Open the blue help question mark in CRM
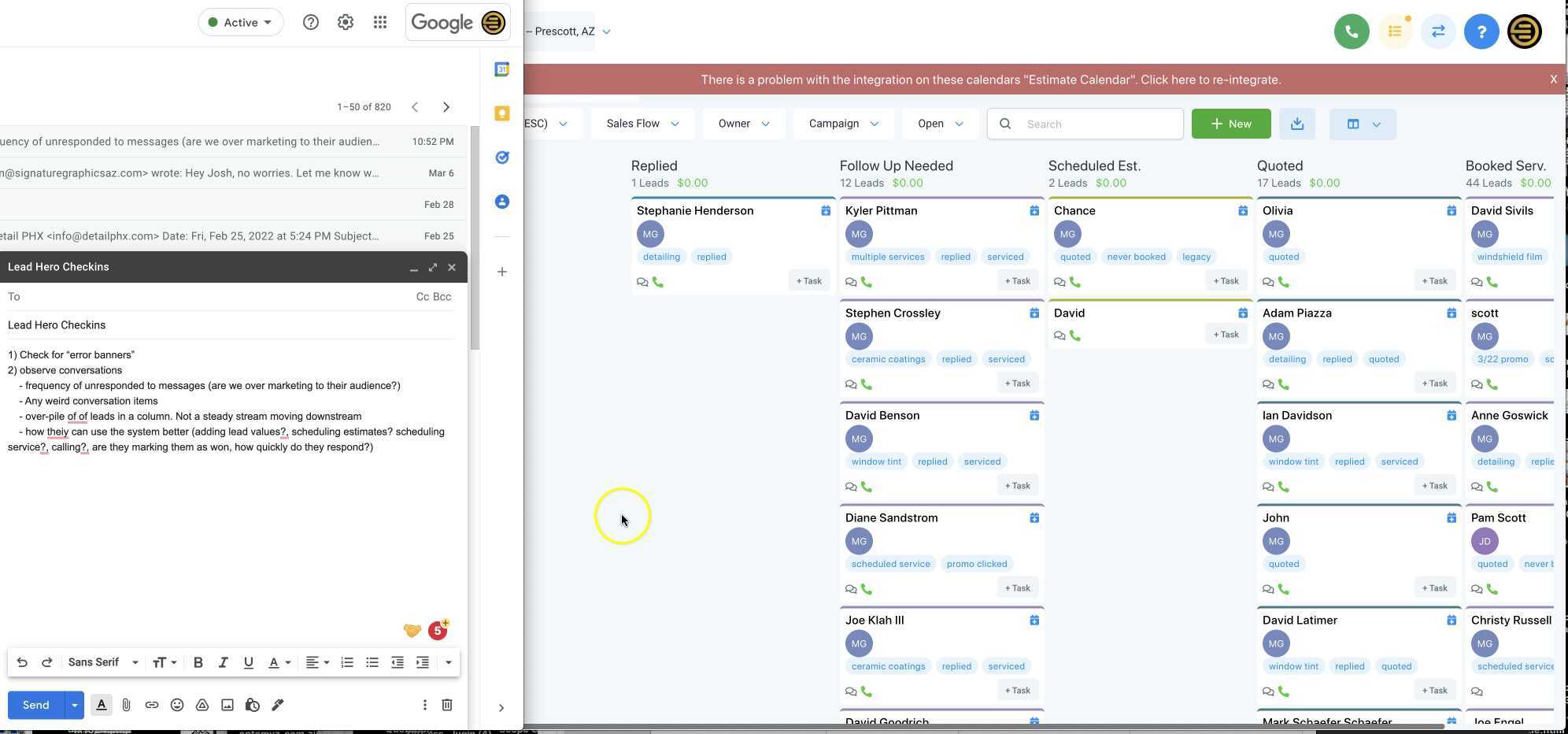The width and height of the screenshot is (1568, 734). tap(1481, 32)
